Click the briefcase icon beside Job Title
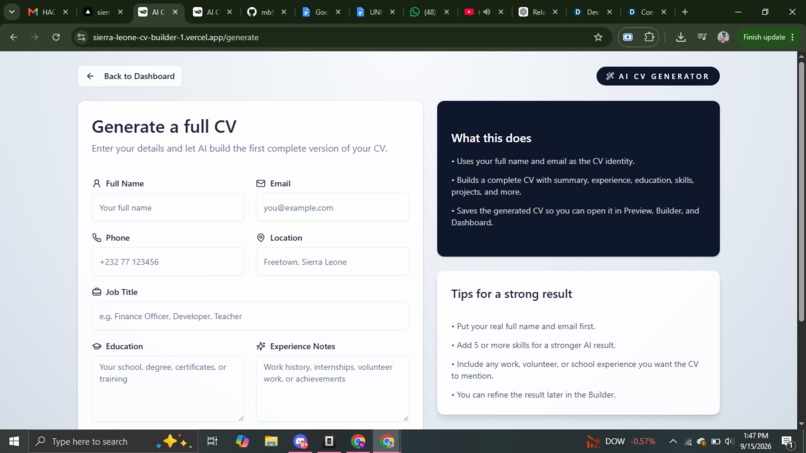Image resolution: width=806 pixels, height=453 pixels. 97,292
